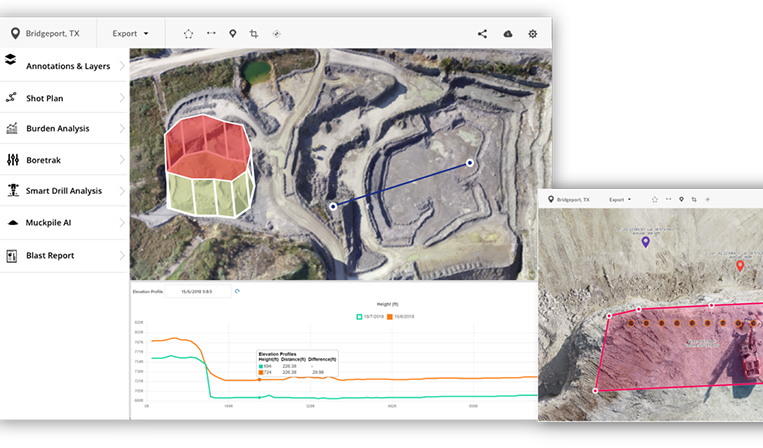The height and width of the screenshot is (448, 763).
Task: Open the Blast Report menu item
Action: (63, 255)
